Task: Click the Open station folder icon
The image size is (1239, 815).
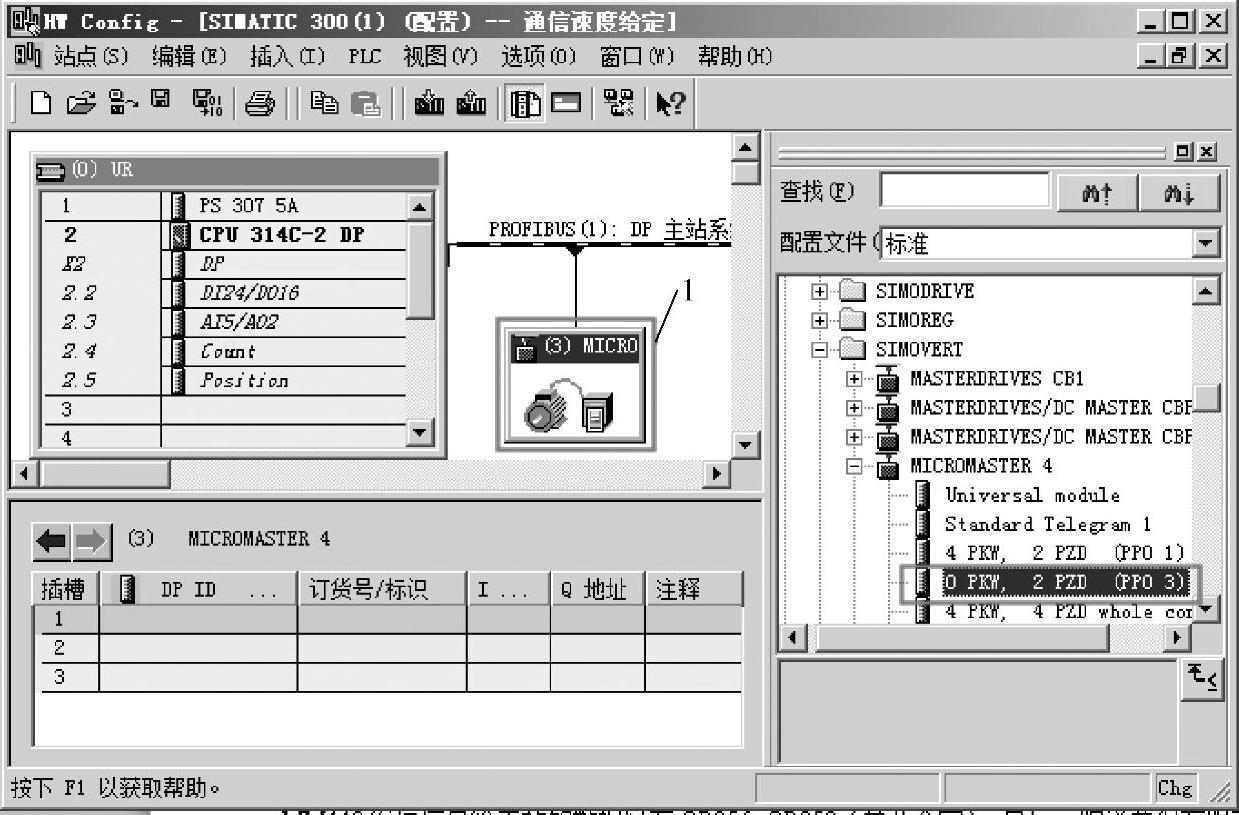Action: click(83, 103)
